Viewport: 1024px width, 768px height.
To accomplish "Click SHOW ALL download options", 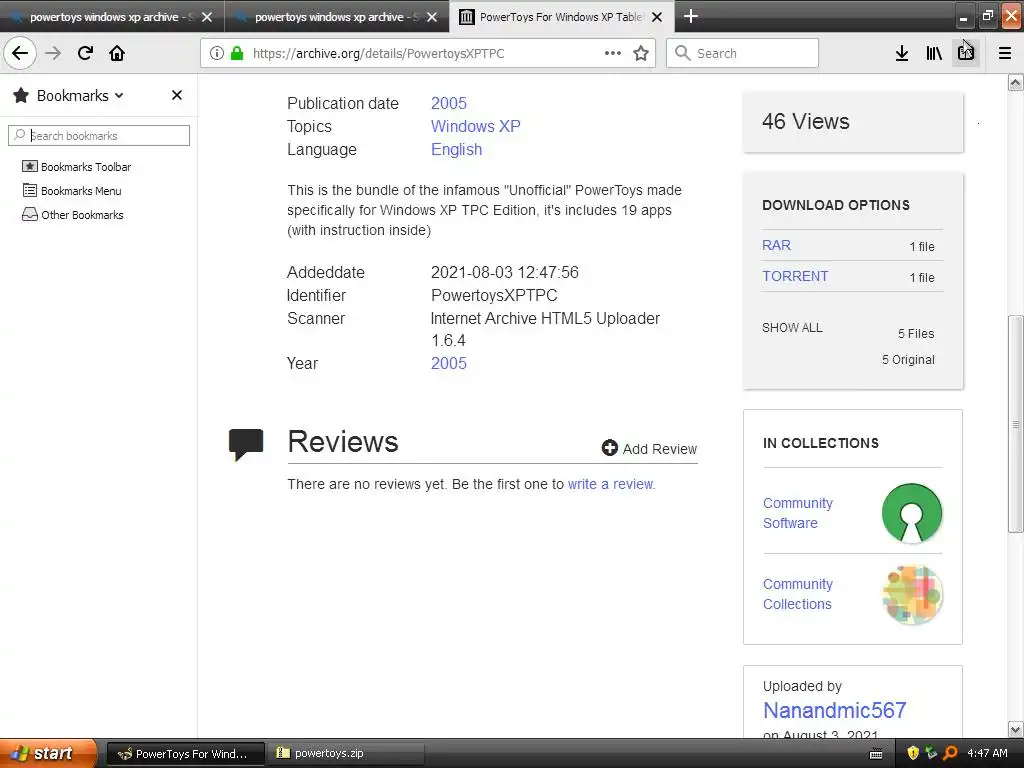I will coord(792,327).
